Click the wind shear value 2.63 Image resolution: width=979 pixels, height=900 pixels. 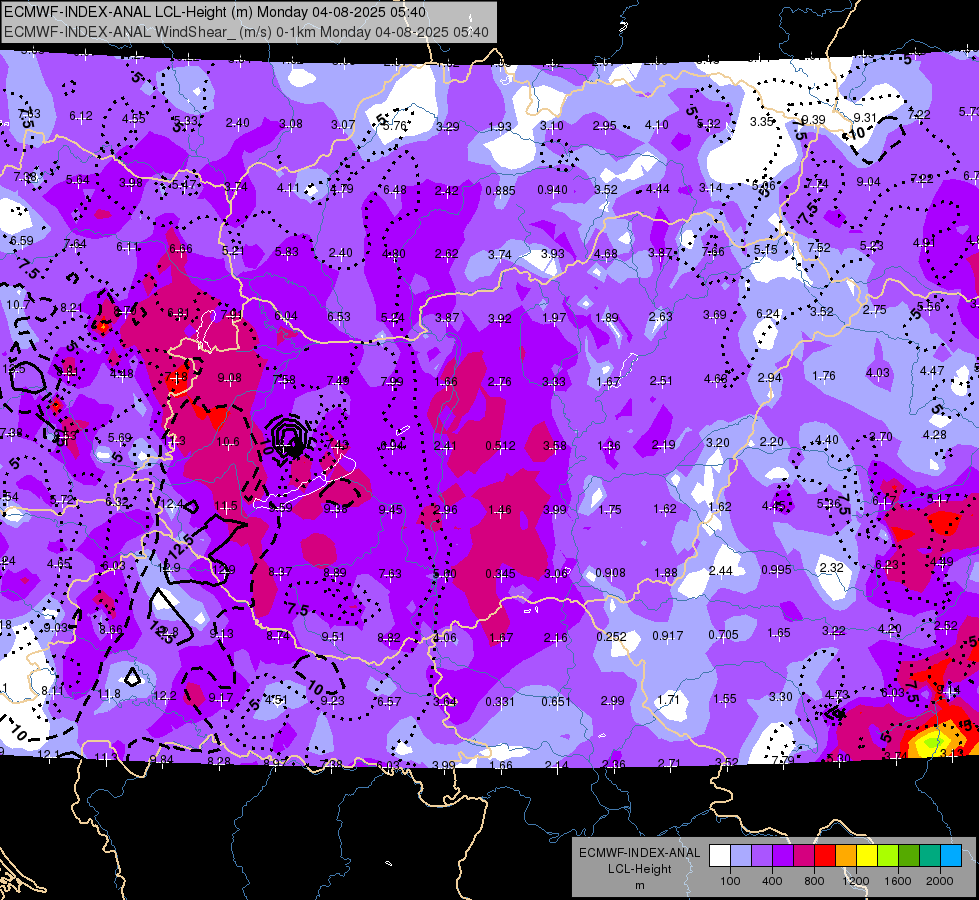coord(660,316)
